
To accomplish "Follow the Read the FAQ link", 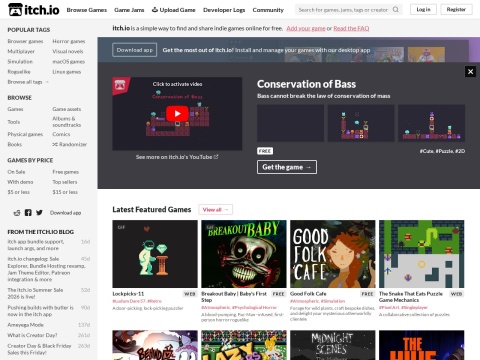I will 351,28.
